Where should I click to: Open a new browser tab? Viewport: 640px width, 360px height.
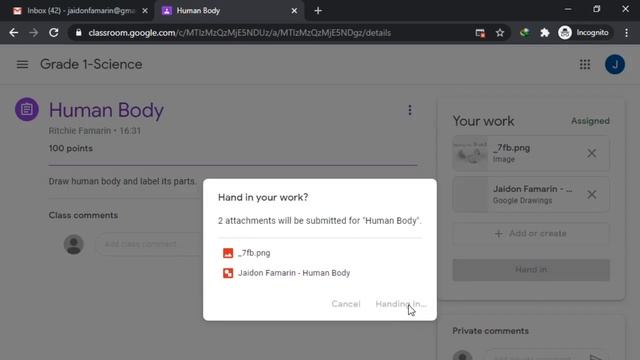pyautogui.click(x=318, y=11)
